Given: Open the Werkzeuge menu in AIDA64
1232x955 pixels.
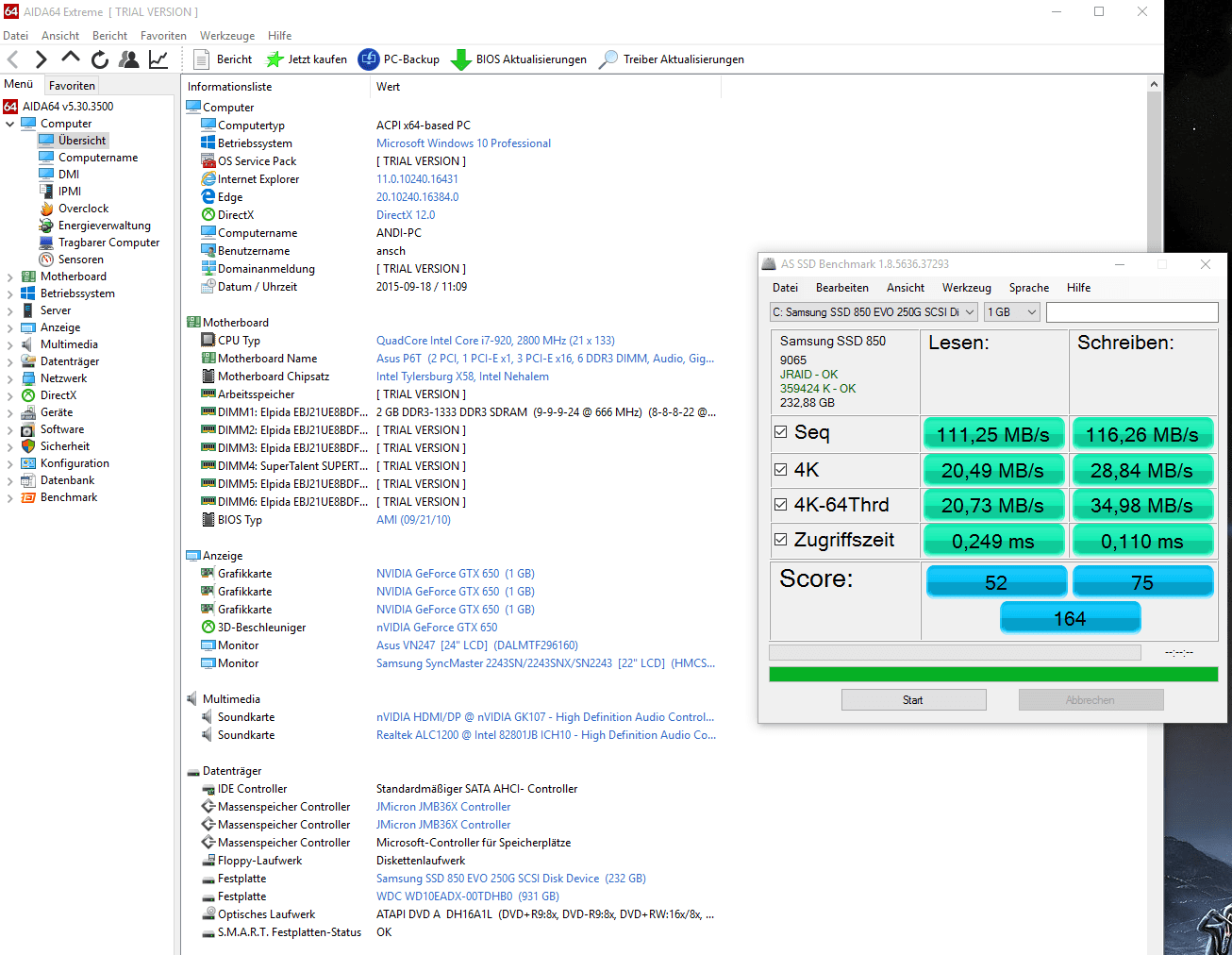Looking at the screenshot, I should tap(227, 36).
